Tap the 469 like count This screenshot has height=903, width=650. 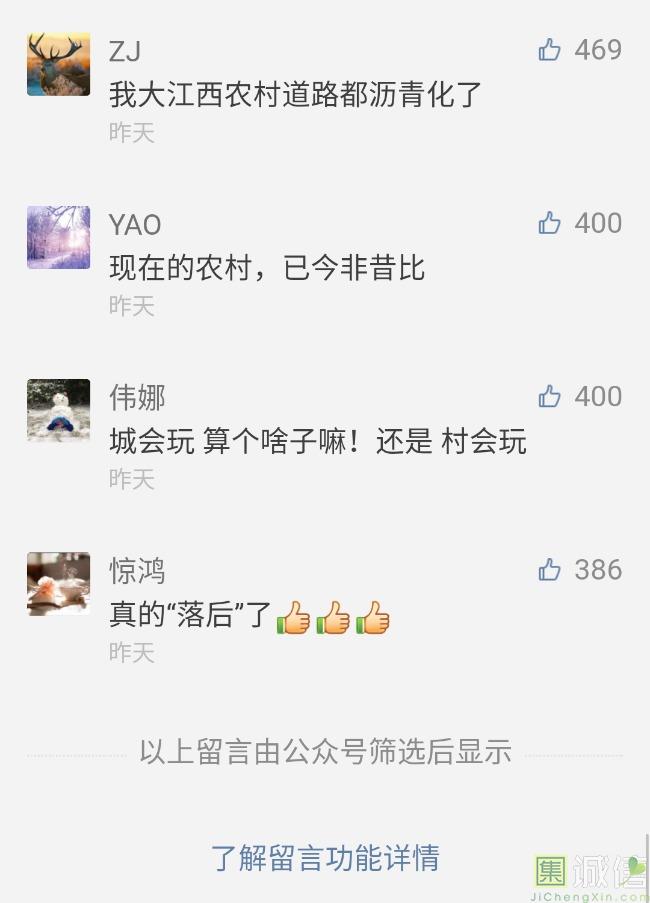click(598, 50)
